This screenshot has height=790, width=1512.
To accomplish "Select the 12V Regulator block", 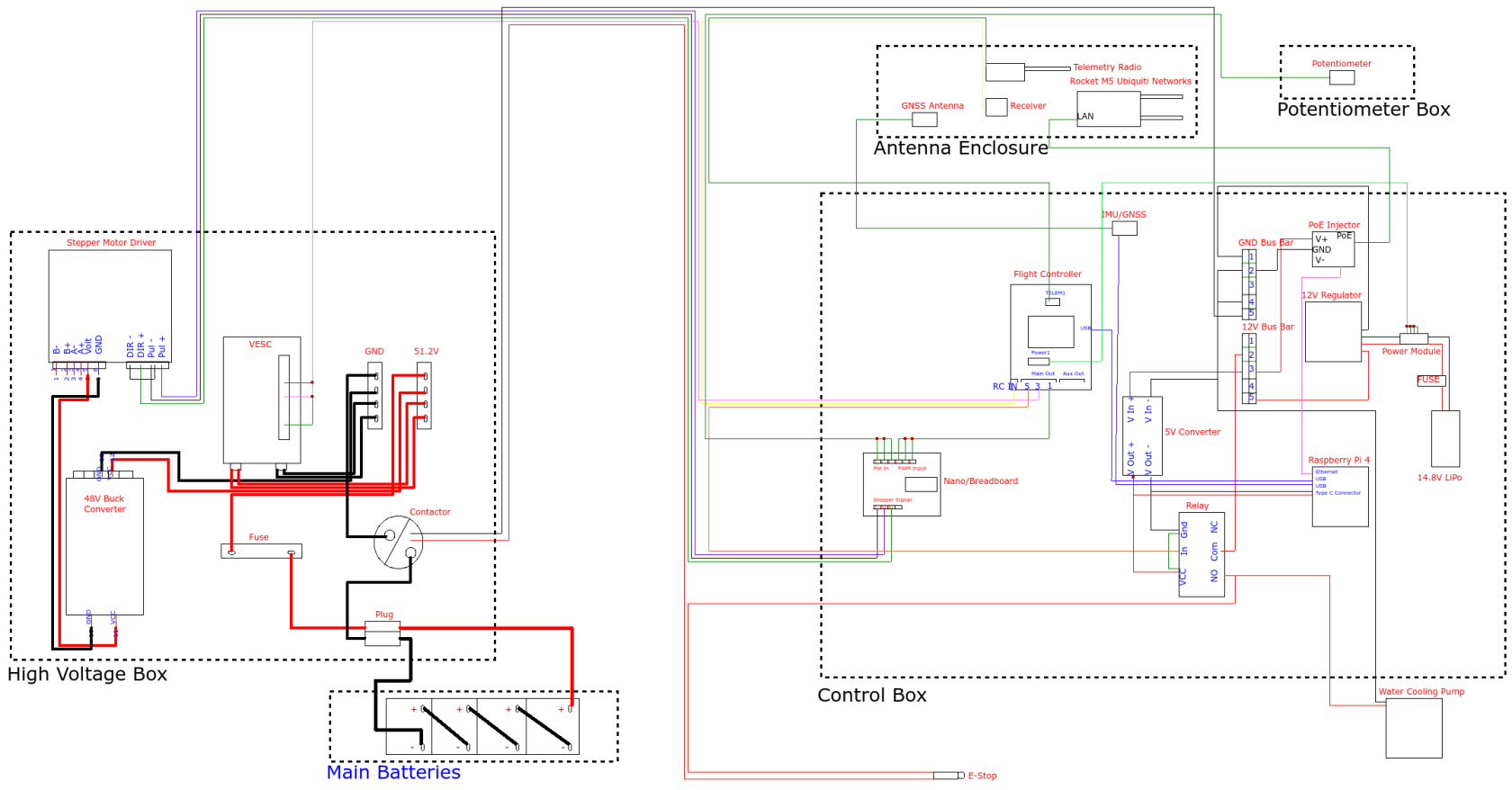I will click(x=1333, y=331).
